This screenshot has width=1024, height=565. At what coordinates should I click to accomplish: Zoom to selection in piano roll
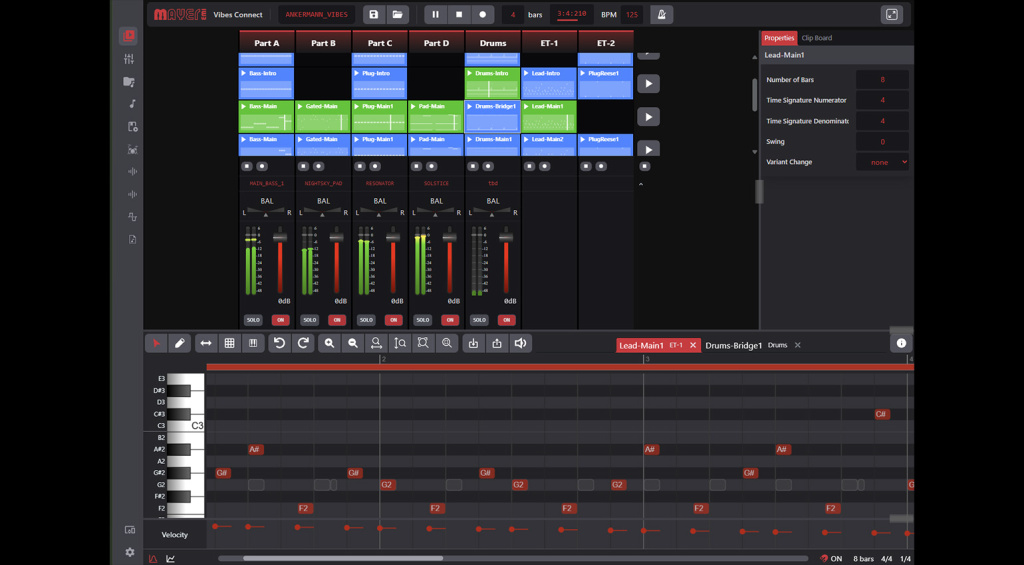tap(423, 343)
